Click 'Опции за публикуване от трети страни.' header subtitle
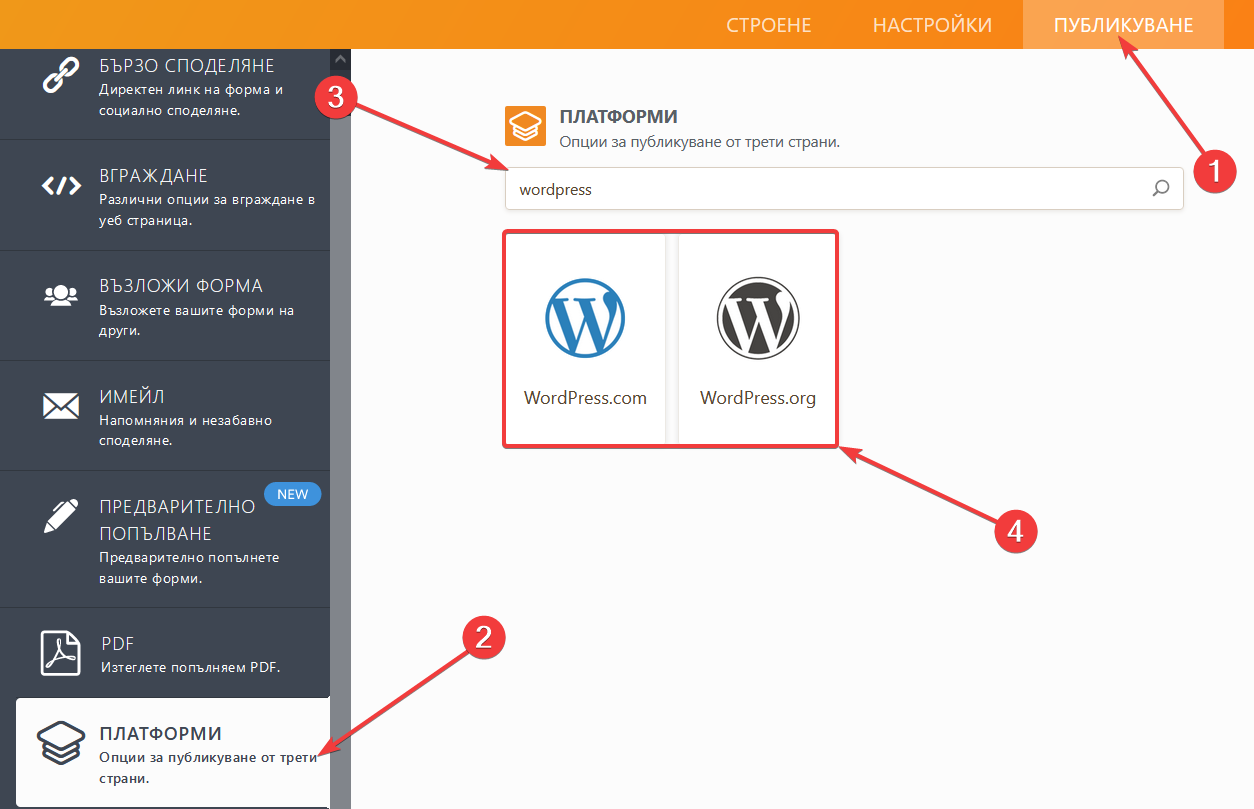The image size is (1254, 809). 699,142
